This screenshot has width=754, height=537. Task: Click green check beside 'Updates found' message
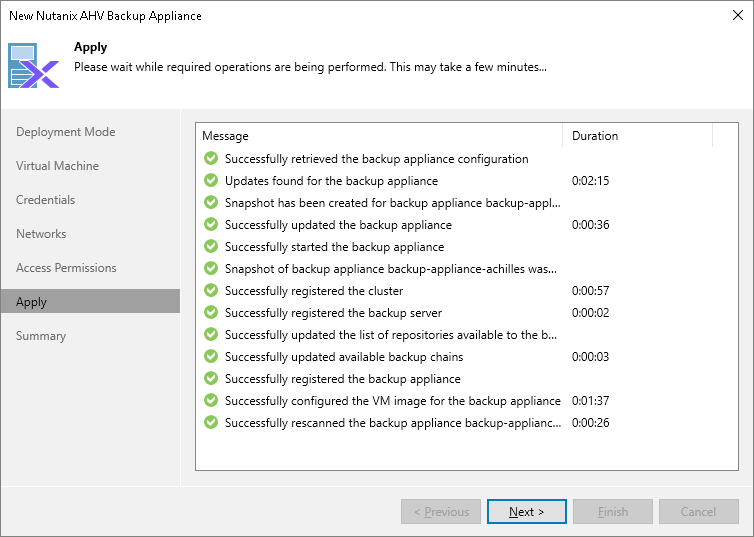click(211, 181)
